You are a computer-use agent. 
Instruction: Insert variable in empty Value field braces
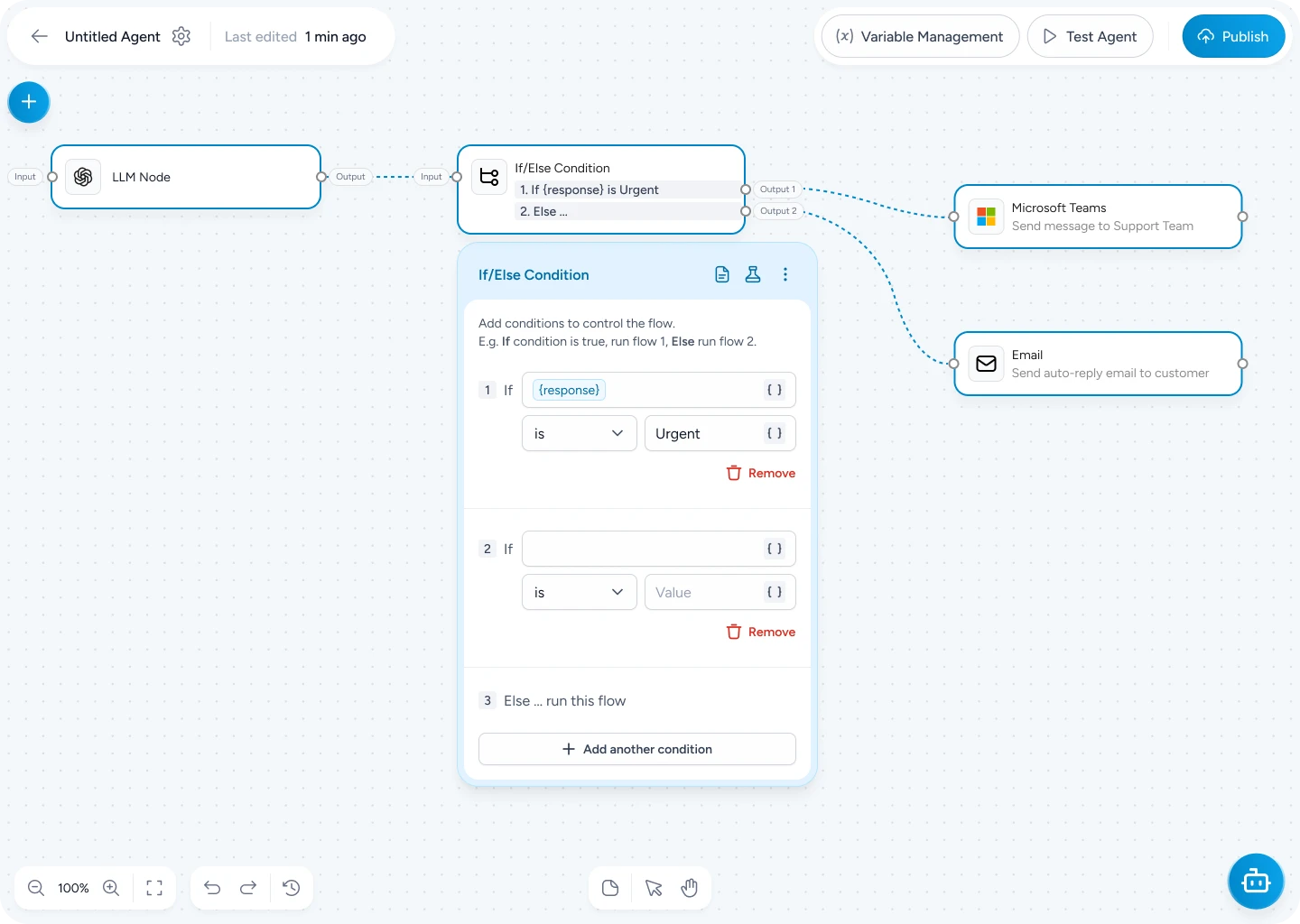coord(774,592)
